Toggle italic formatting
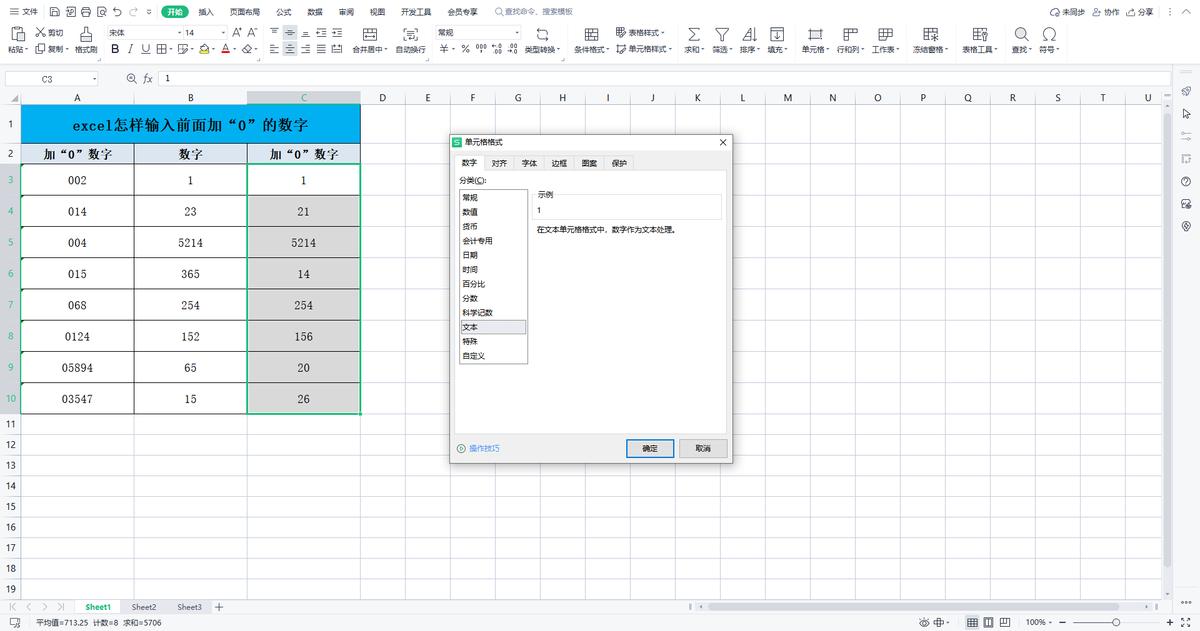Screen dimensions: 1200x631 tap(132, 48)
